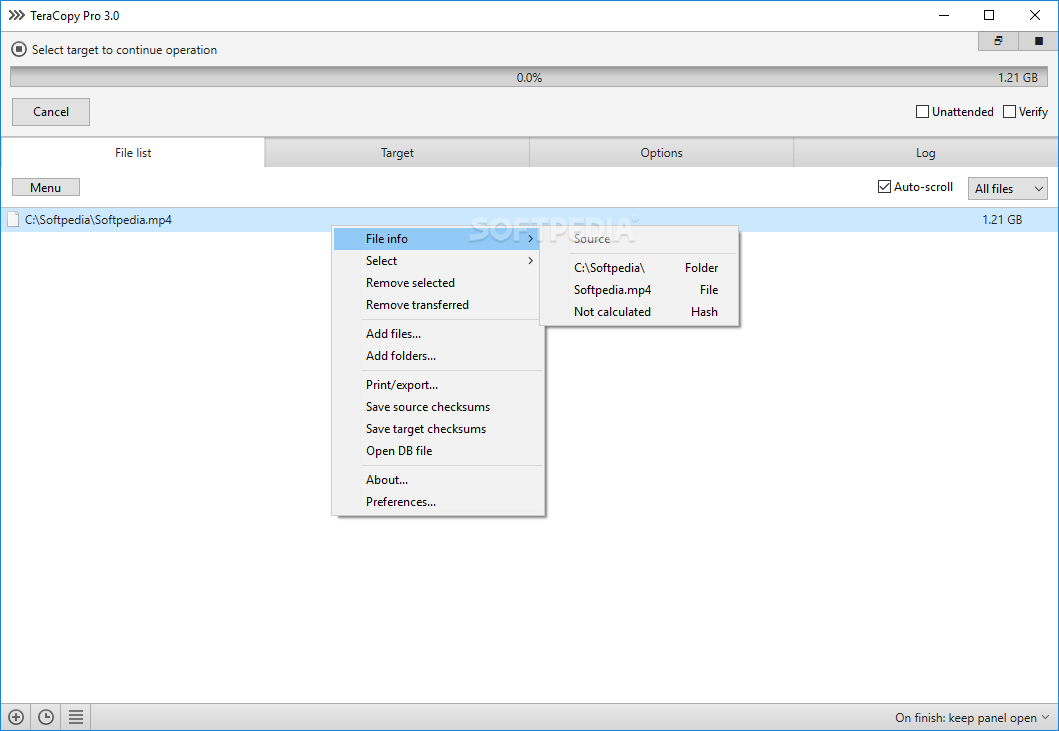
Task: Click the list lines icon in the bottom bar
Action: coord(76,717)
